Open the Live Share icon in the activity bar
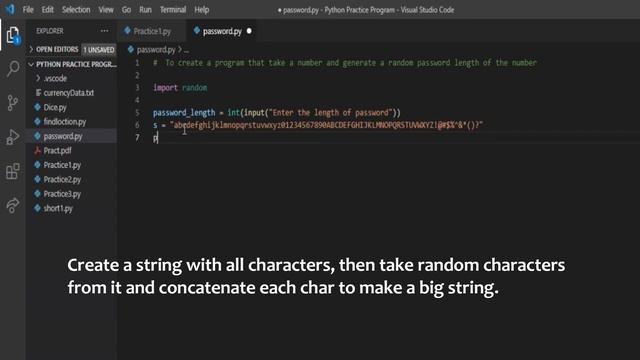640x360 pixels. tap(13, 205)
